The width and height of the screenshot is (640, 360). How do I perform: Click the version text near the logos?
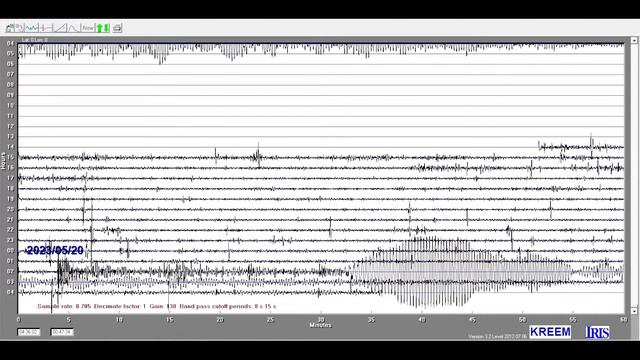498,336
